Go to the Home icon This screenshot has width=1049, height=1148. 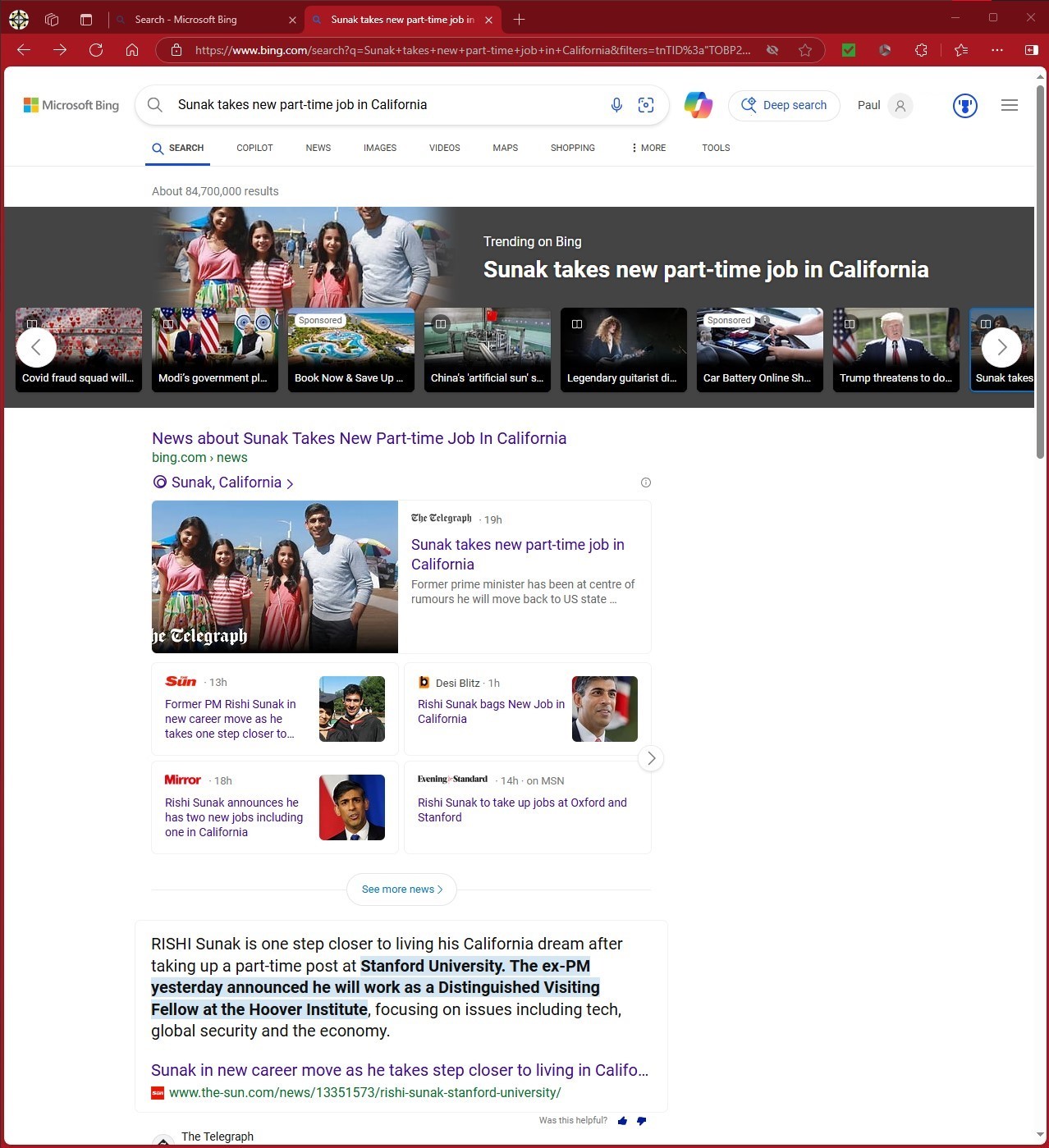(x=132, y=50)
